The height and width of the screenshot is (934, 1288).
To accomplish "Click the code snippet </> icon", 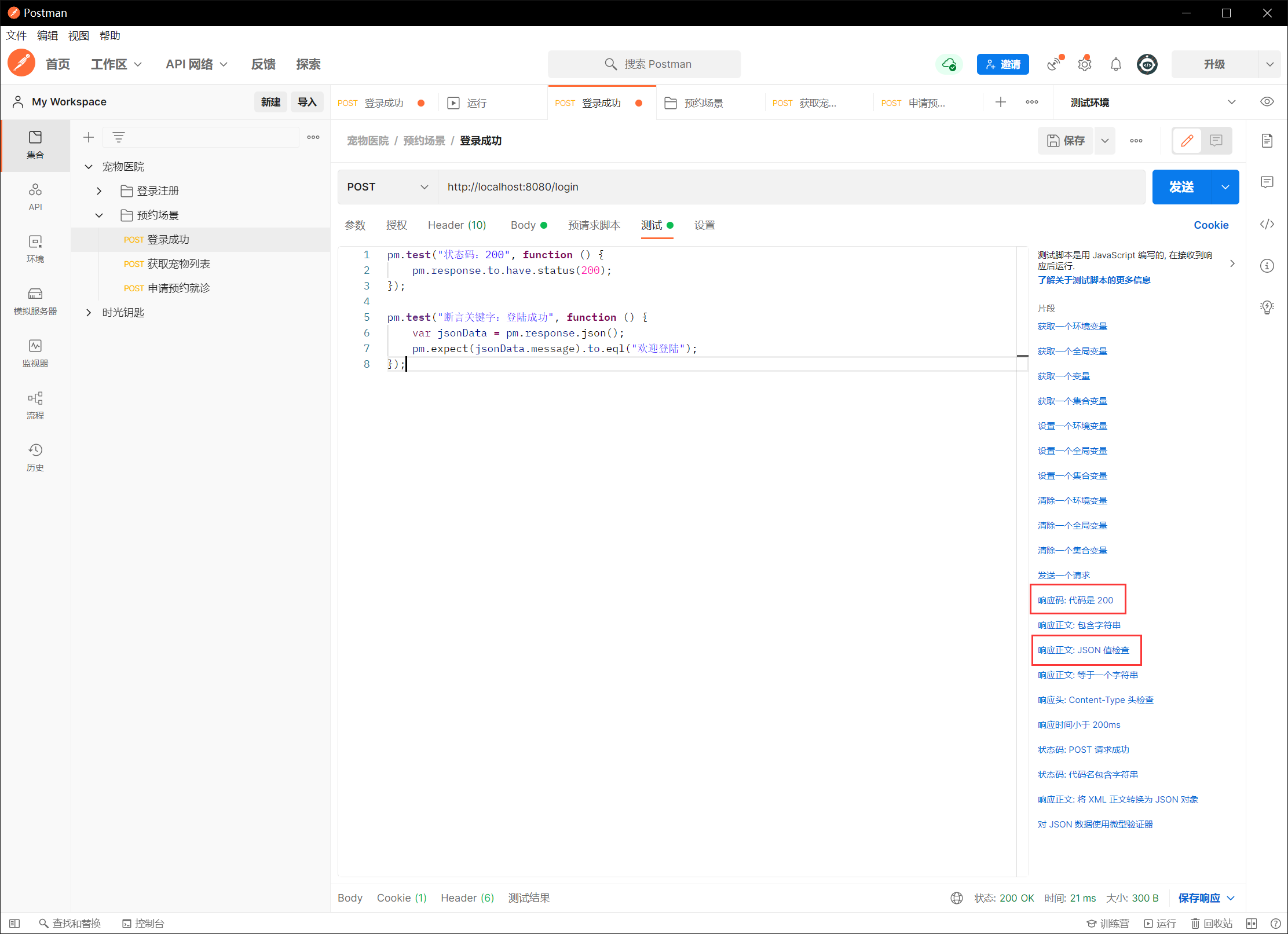I will pyautogui.click(x=1267, y=224).
